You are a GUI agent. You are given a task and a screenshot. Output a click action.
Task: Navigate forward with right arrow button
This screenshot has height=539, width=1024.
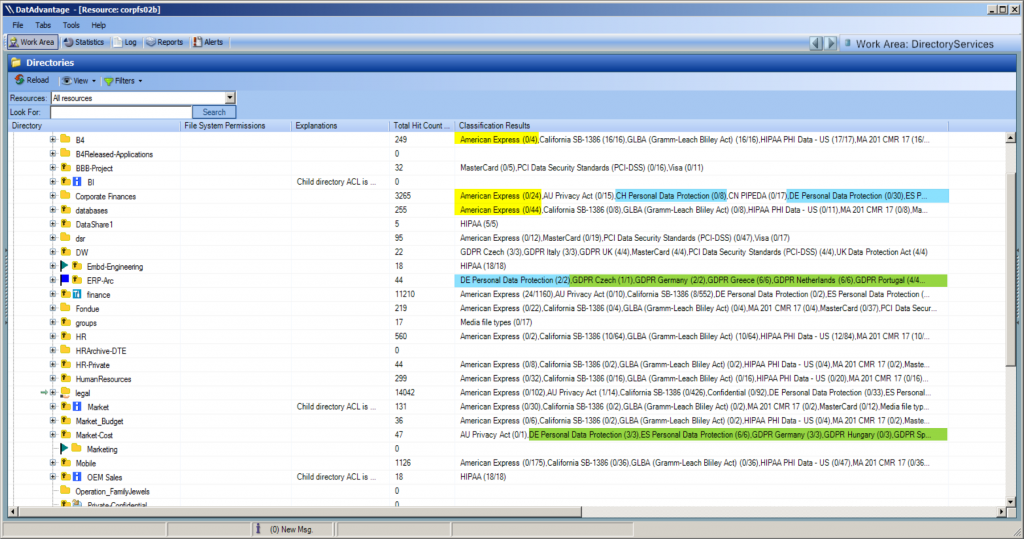(831, 44)
